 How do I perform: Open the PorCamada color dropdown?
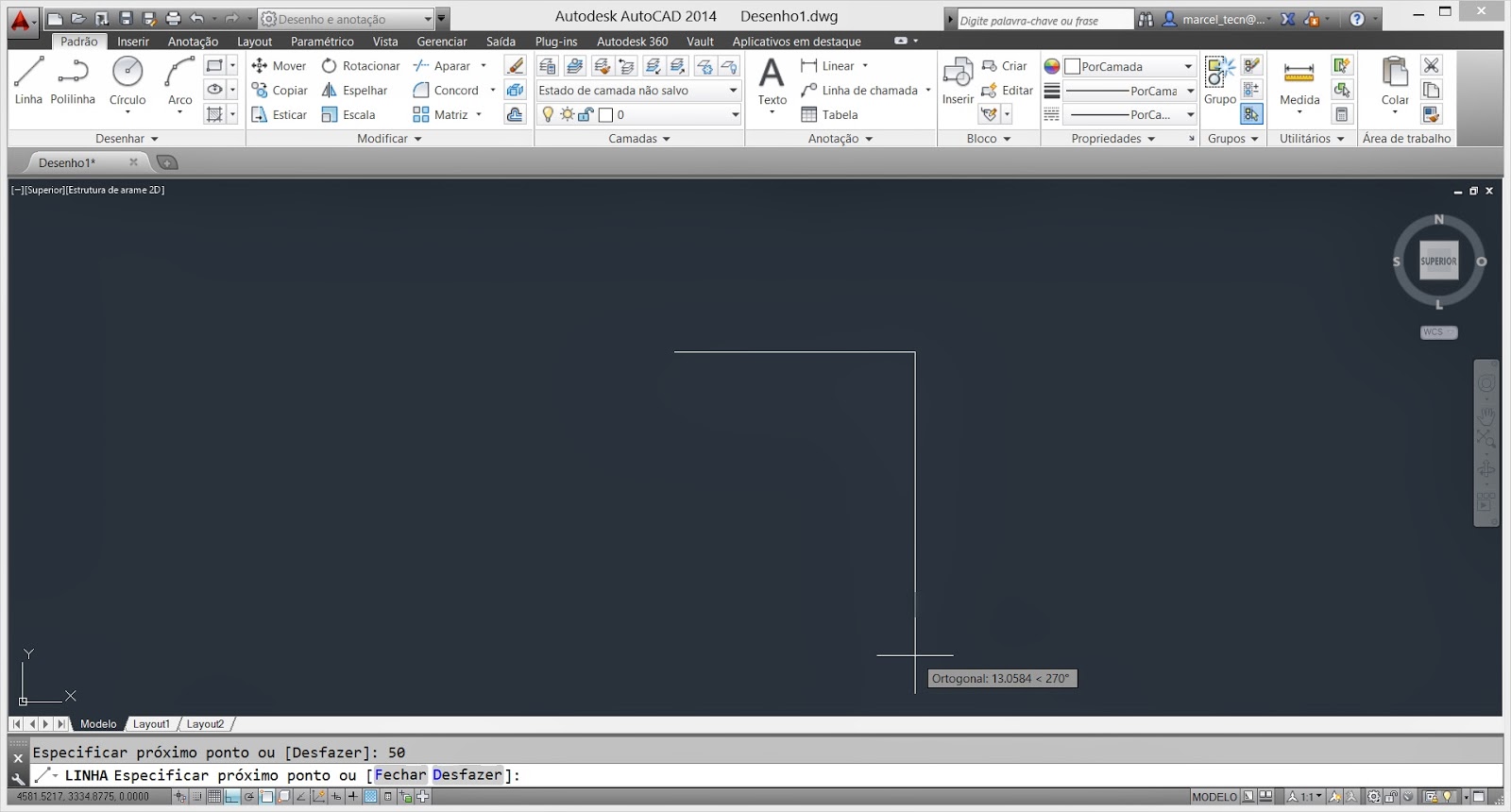coord(1188,67)
